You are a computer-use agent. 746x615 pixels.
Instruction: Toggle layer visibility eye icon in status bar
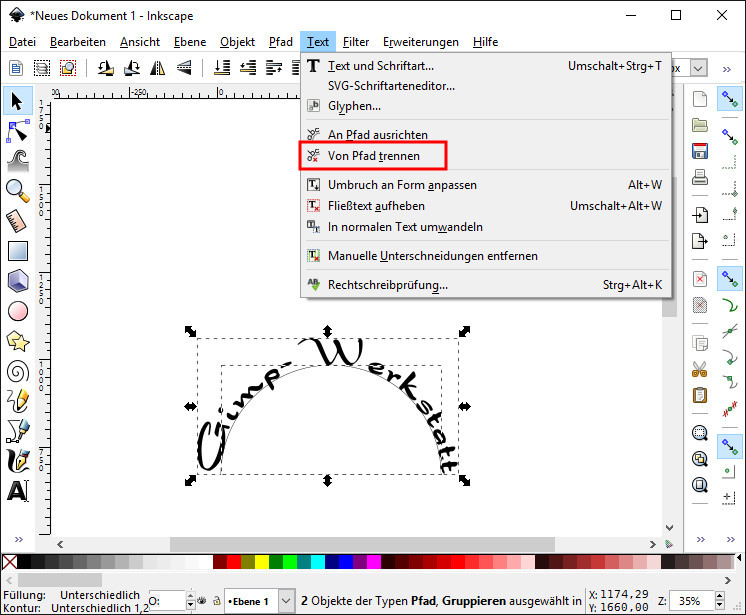[x=202, y=601]
